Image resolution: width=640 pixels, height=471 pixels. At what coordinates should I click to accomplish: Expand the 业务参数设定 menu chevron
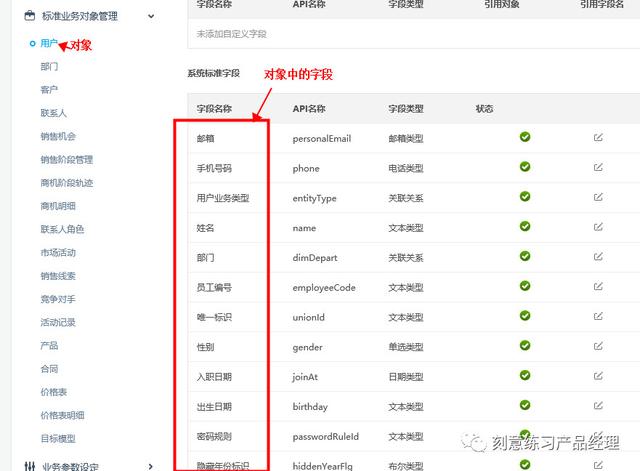click(x=151, y=466)
